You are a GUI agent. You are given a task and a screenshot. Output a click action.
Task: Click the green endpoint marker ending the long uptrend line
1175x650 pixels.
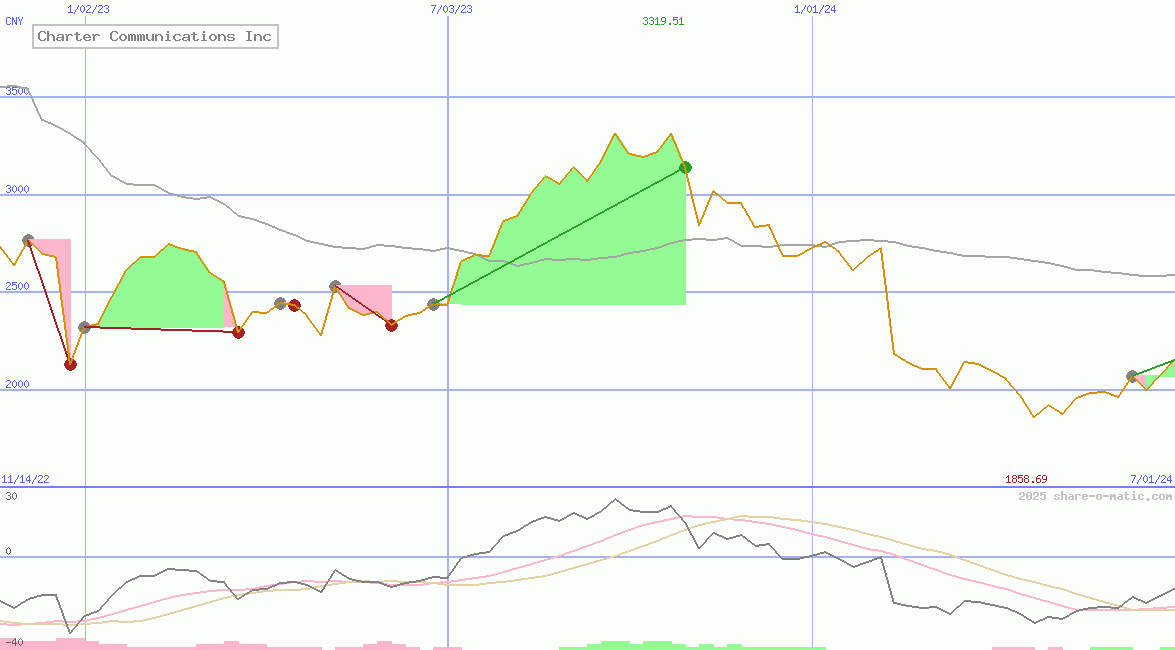pyautogui.click(x=685, y=167)
